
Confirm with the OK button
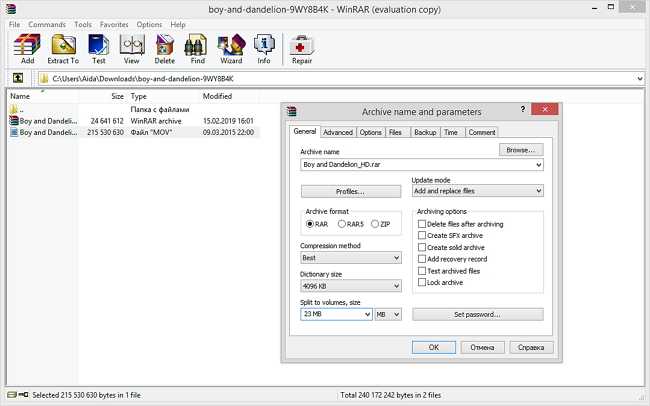(434, 348)
